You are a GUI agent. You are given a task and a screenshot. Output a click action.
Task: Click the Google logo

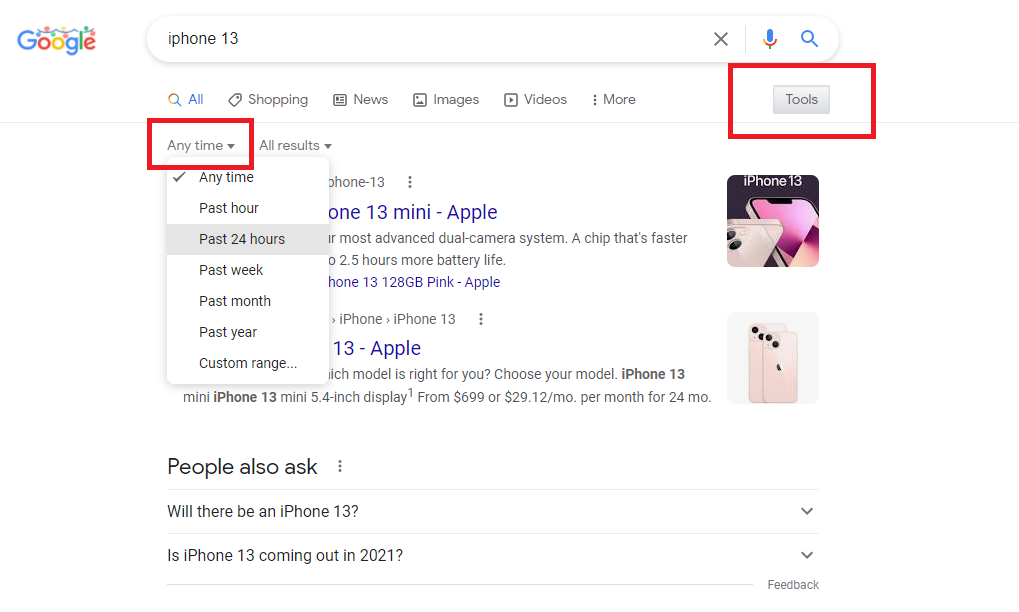(x=57, y=40)
